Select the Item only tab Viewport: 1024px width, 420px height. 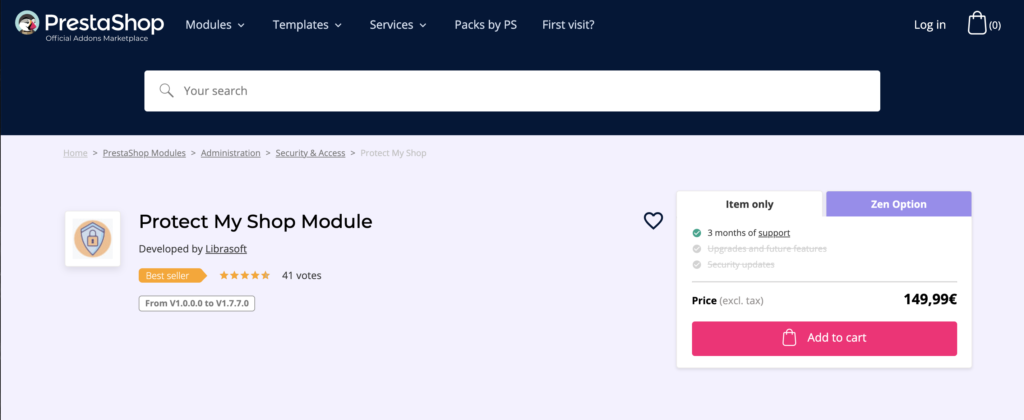(x=749, y=204)
